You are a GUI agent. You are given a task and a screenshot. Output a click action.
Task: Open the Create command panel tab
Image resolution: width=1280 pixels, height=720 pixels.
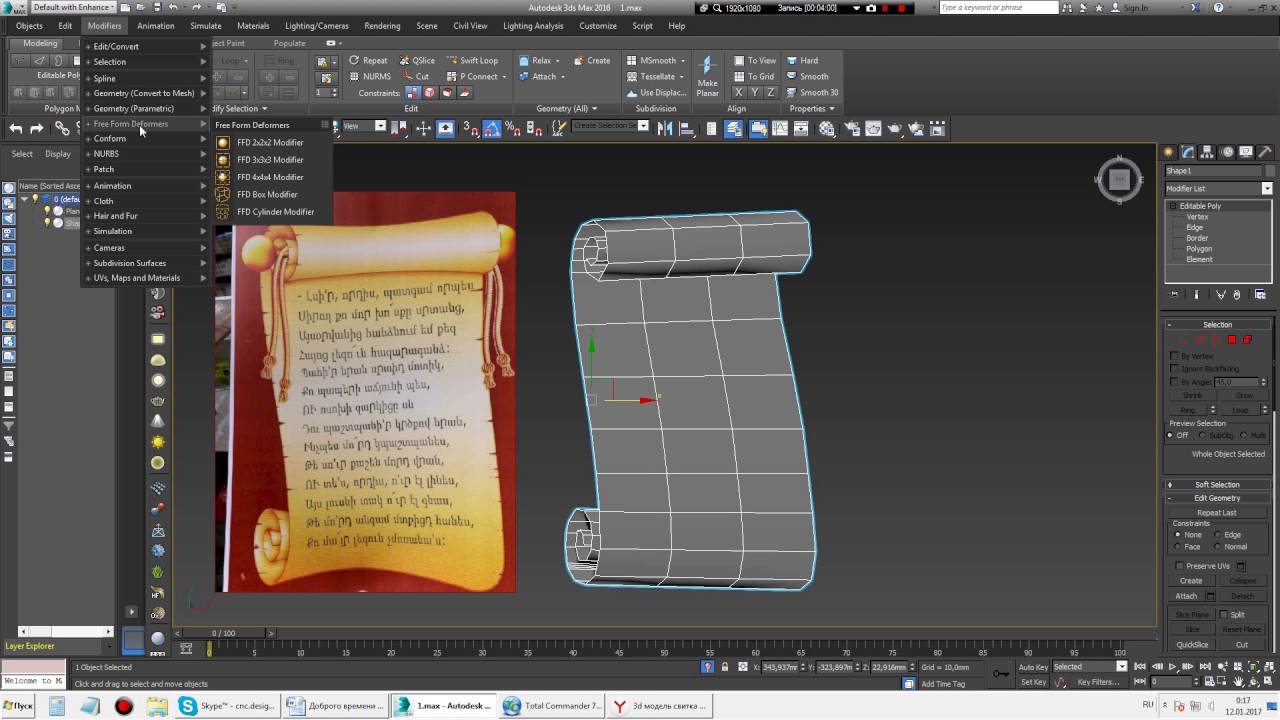[x=1168, y=152]
